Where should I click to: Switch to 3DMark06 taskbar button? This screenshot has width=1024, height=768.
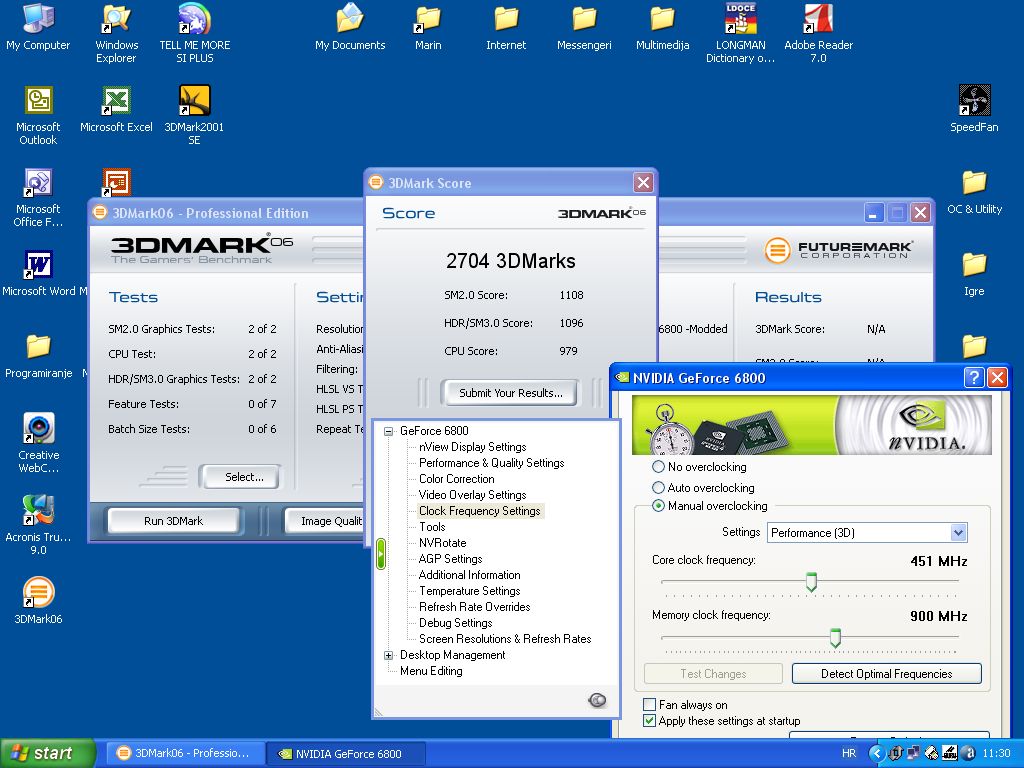click(x=185, y=753)
